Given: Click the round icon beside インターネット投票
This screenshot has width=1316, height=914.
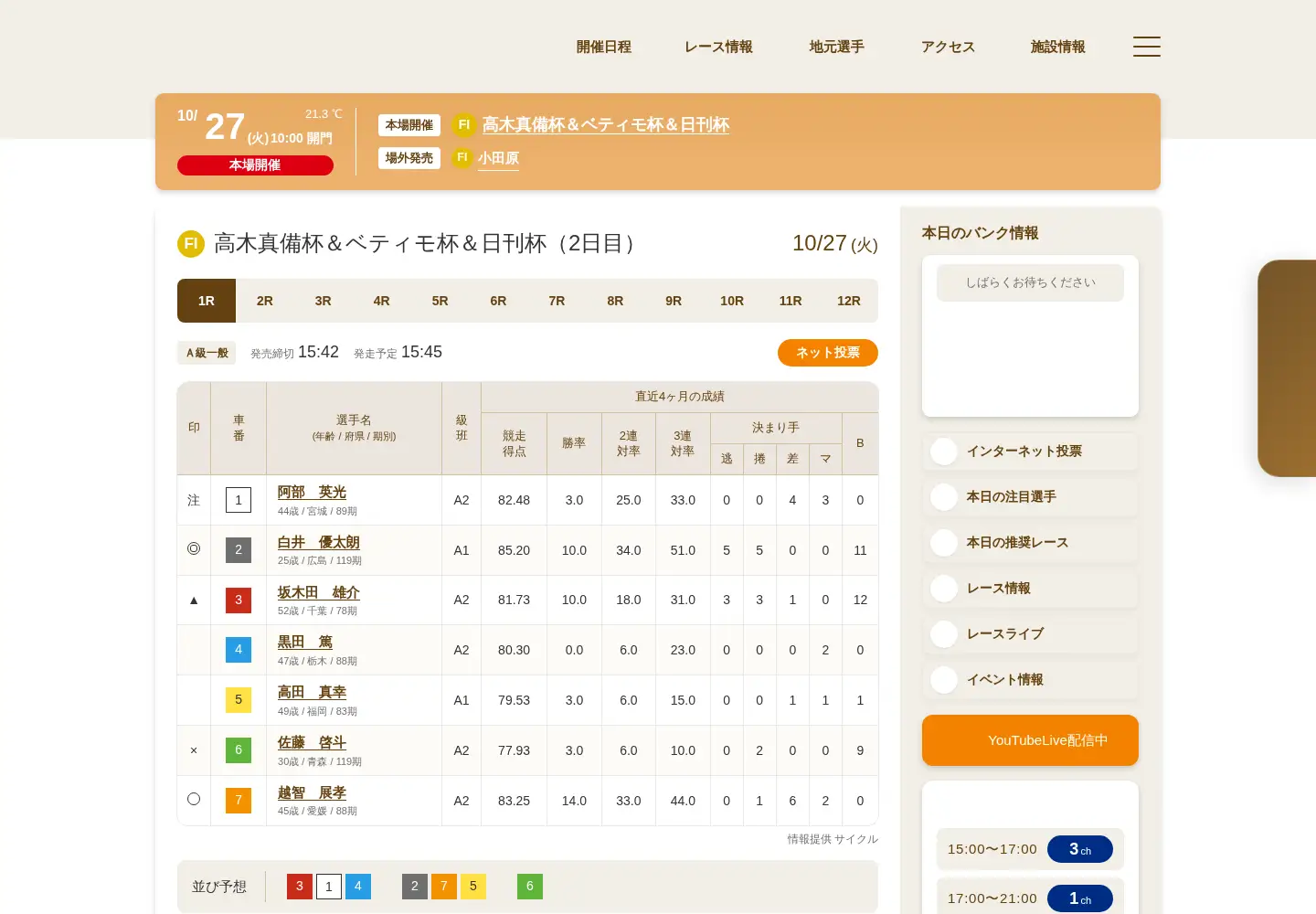Looking at the screenshot, I should (944, 451).
